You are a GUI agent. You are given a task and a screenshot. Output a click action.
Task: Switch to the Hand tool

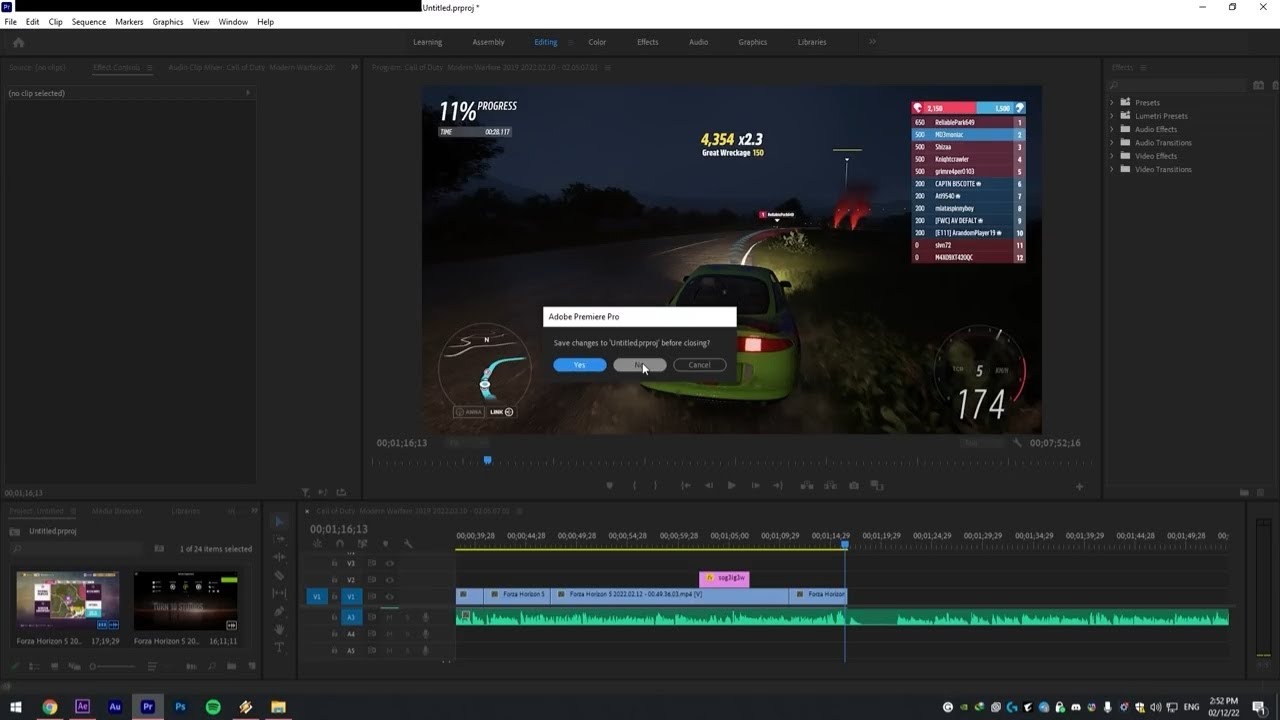pos(279,629)
